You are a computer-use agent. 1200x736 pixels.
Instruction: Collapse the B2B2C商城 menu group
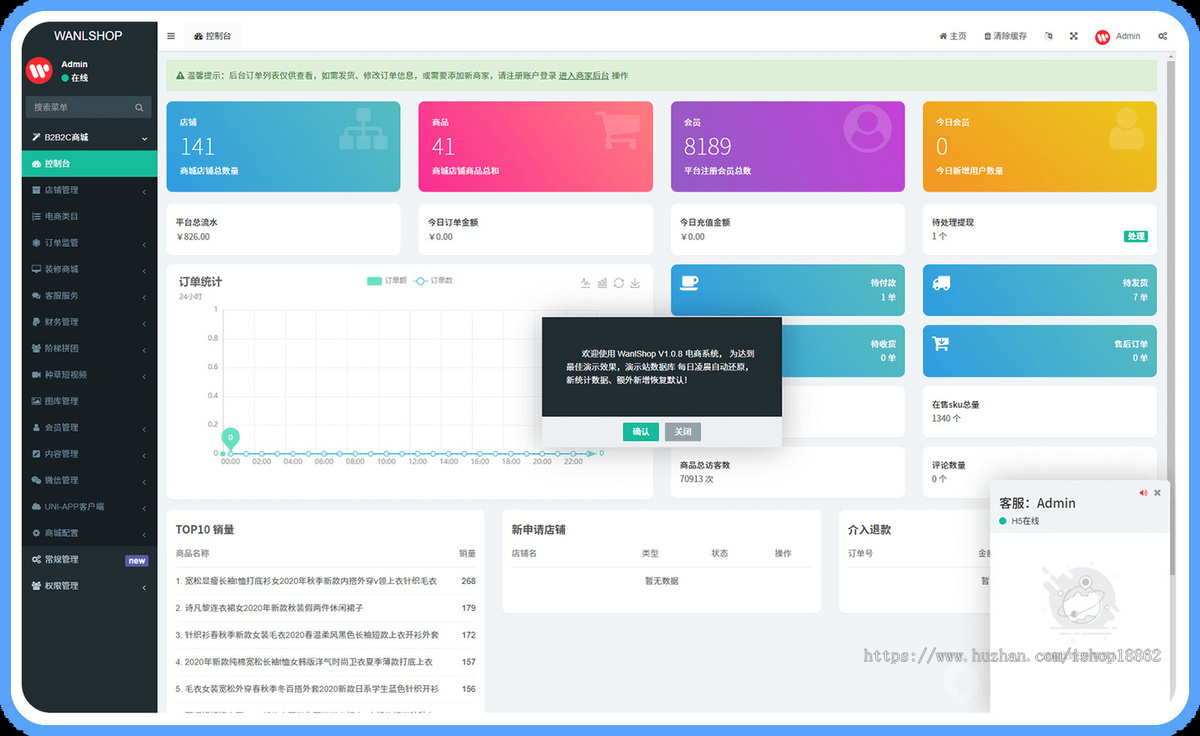pyautogui.click(x=89, y=137)
